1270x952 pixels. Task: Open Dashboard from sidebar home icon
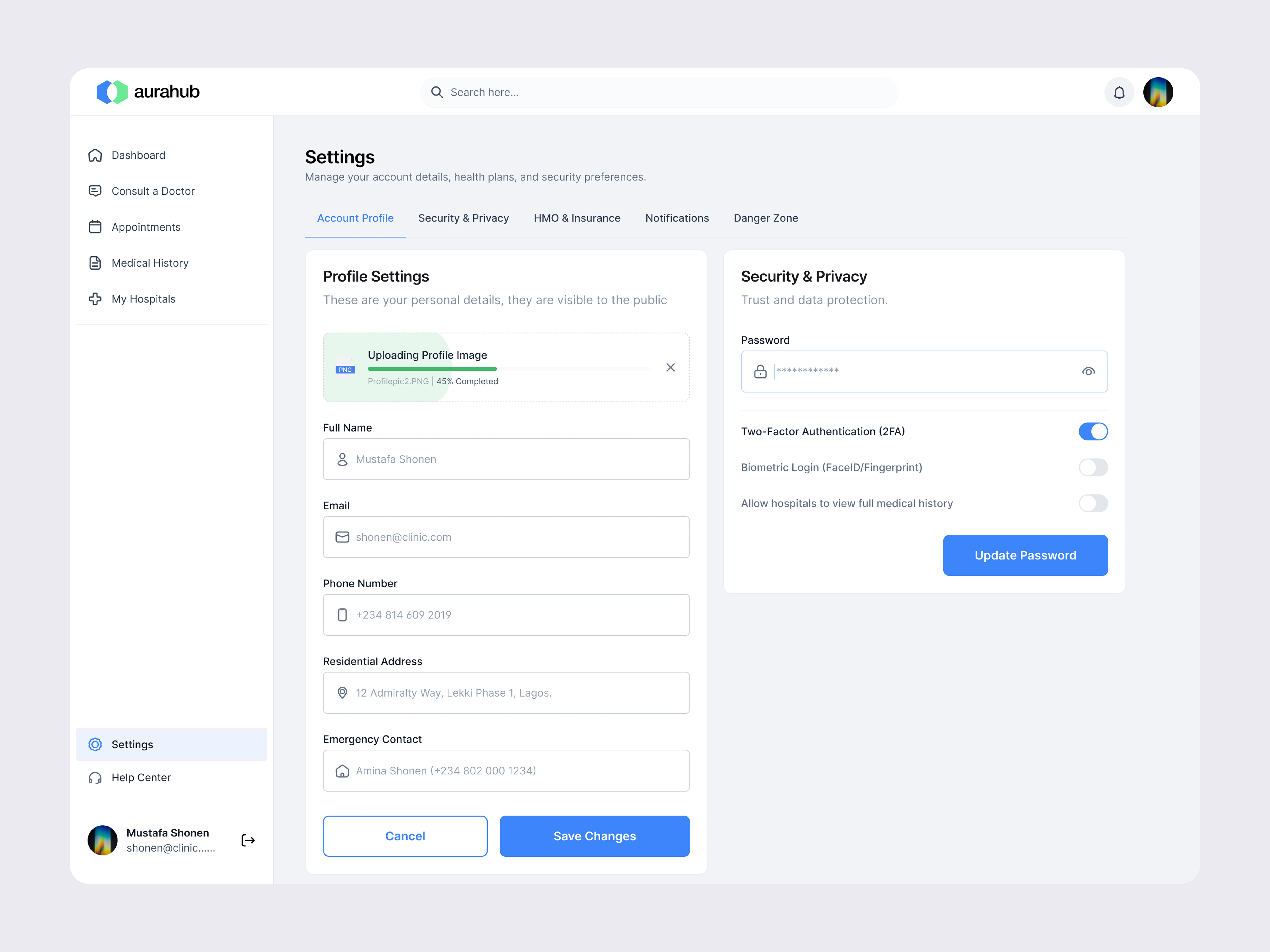tap(95, 155)
